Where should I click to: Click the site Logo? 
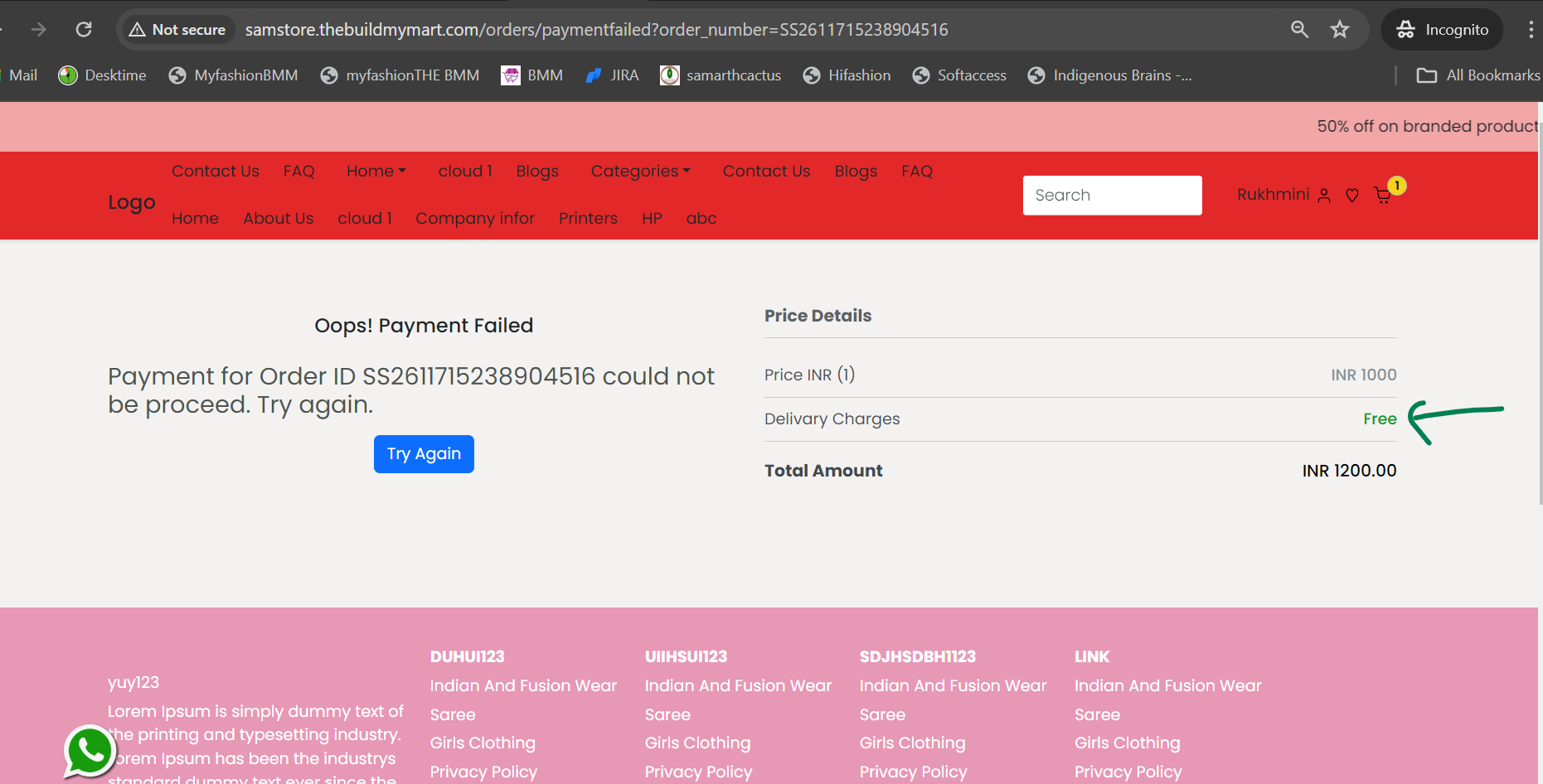tap(132, 202)
